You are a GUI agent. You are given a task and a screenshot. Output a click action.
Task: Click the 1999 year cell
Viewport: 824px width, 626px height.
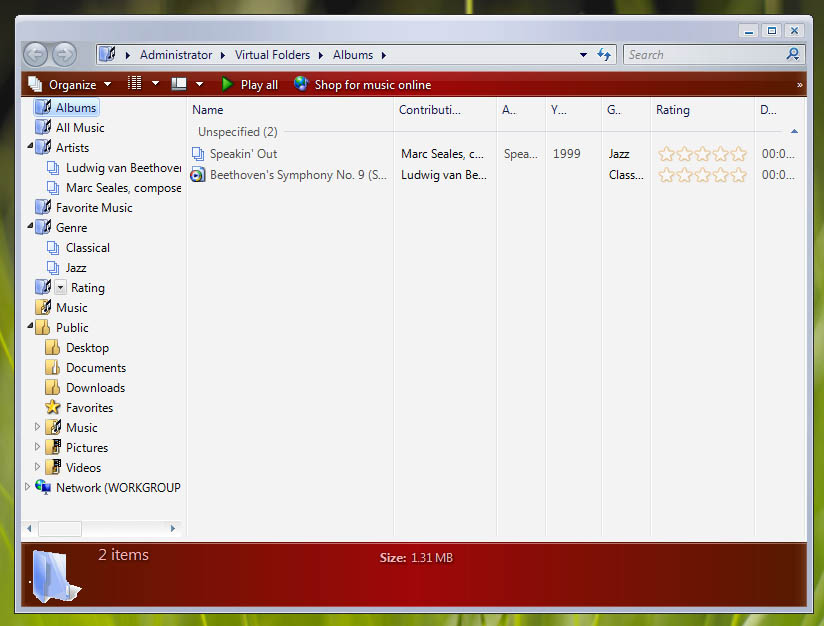coord(566,154)
